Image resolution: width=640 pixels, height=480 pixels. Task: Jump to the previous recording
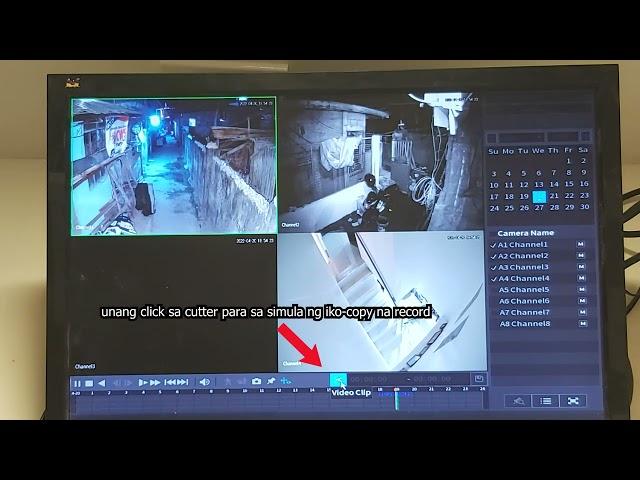(x=170, y=382)
